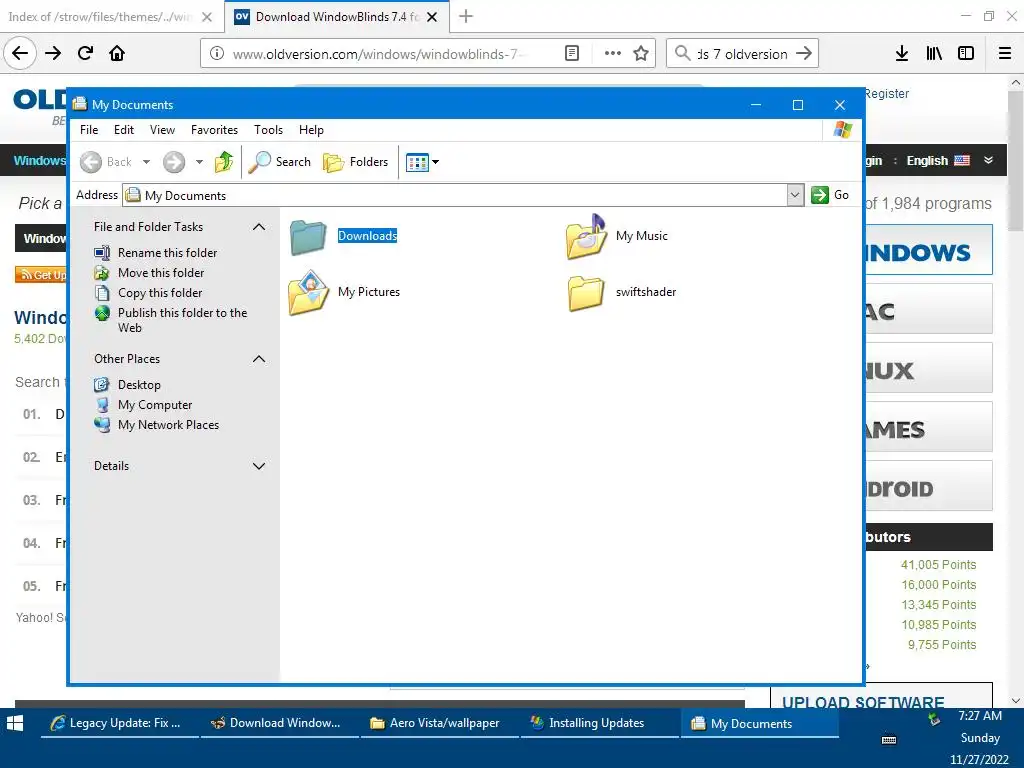Toggle the Folders pane button
1024x768 pixels.
(355, 162)
